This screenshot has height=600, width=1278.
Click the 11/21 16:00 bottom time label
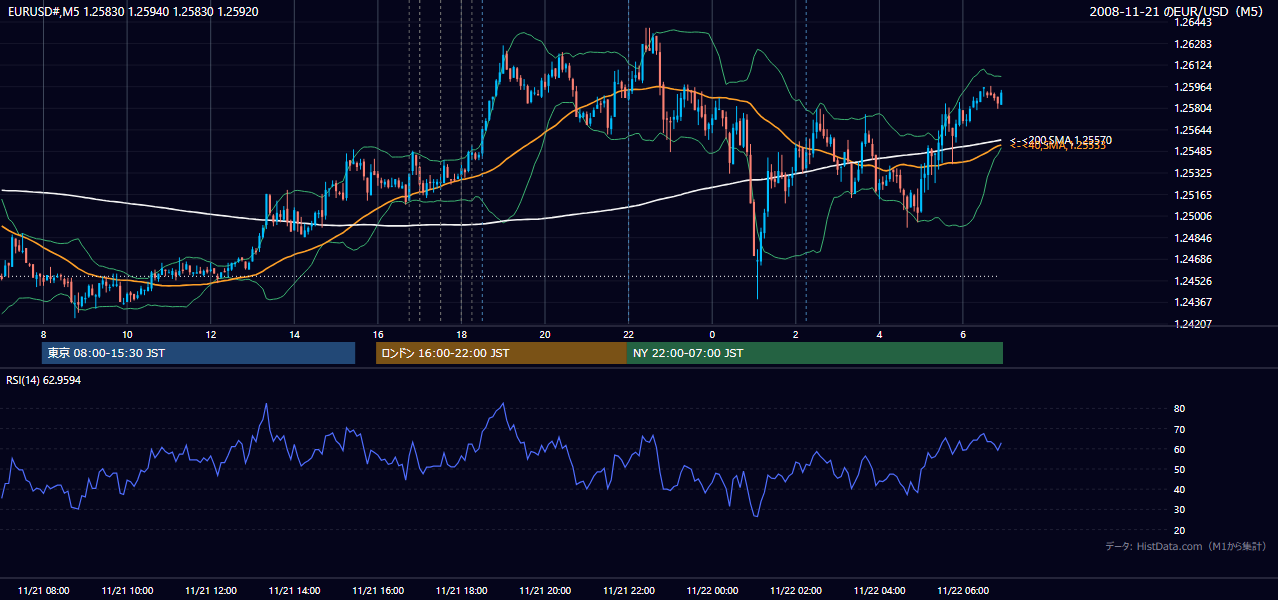click(x=378, y=591)
